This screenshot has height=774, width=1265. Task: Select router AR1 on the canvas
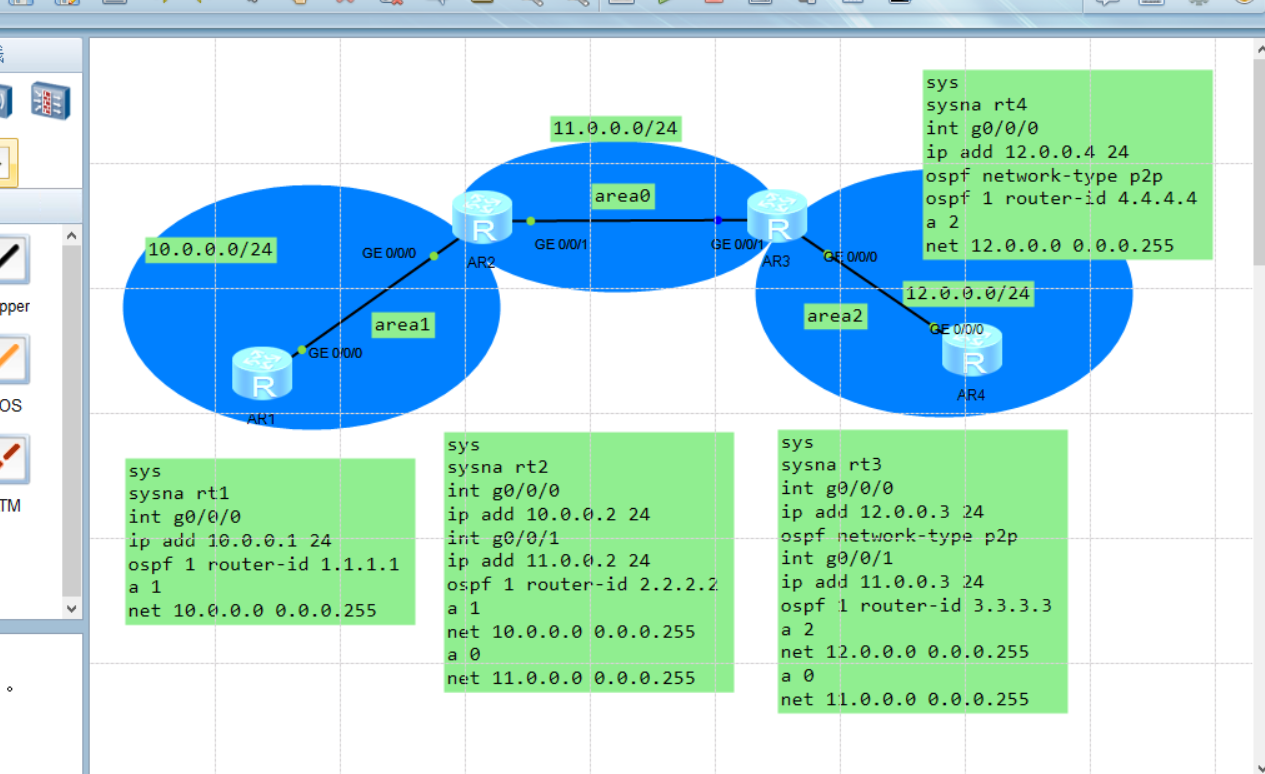tap(262, 375)
